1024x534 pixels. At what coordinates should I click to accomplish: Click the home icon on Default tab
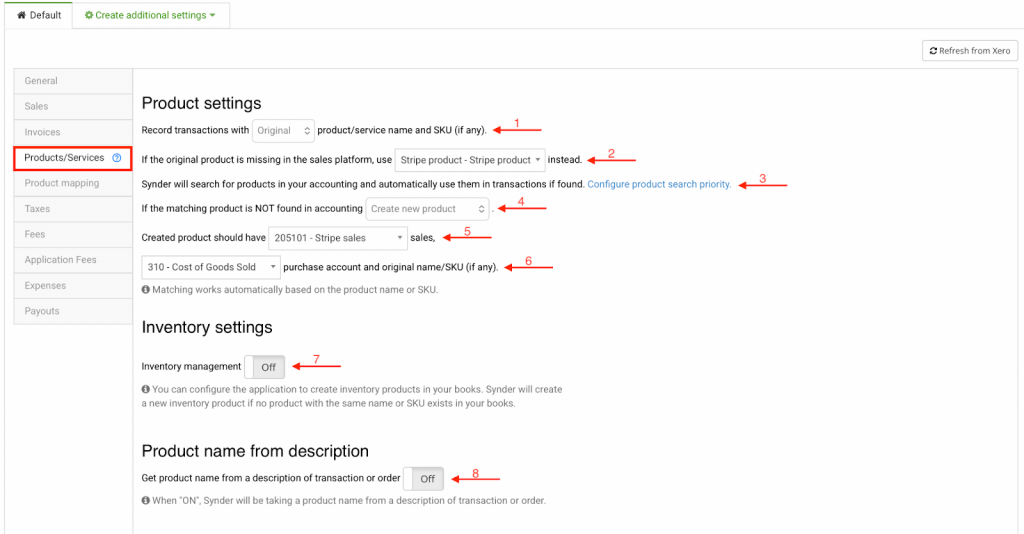tap(22, 16)
